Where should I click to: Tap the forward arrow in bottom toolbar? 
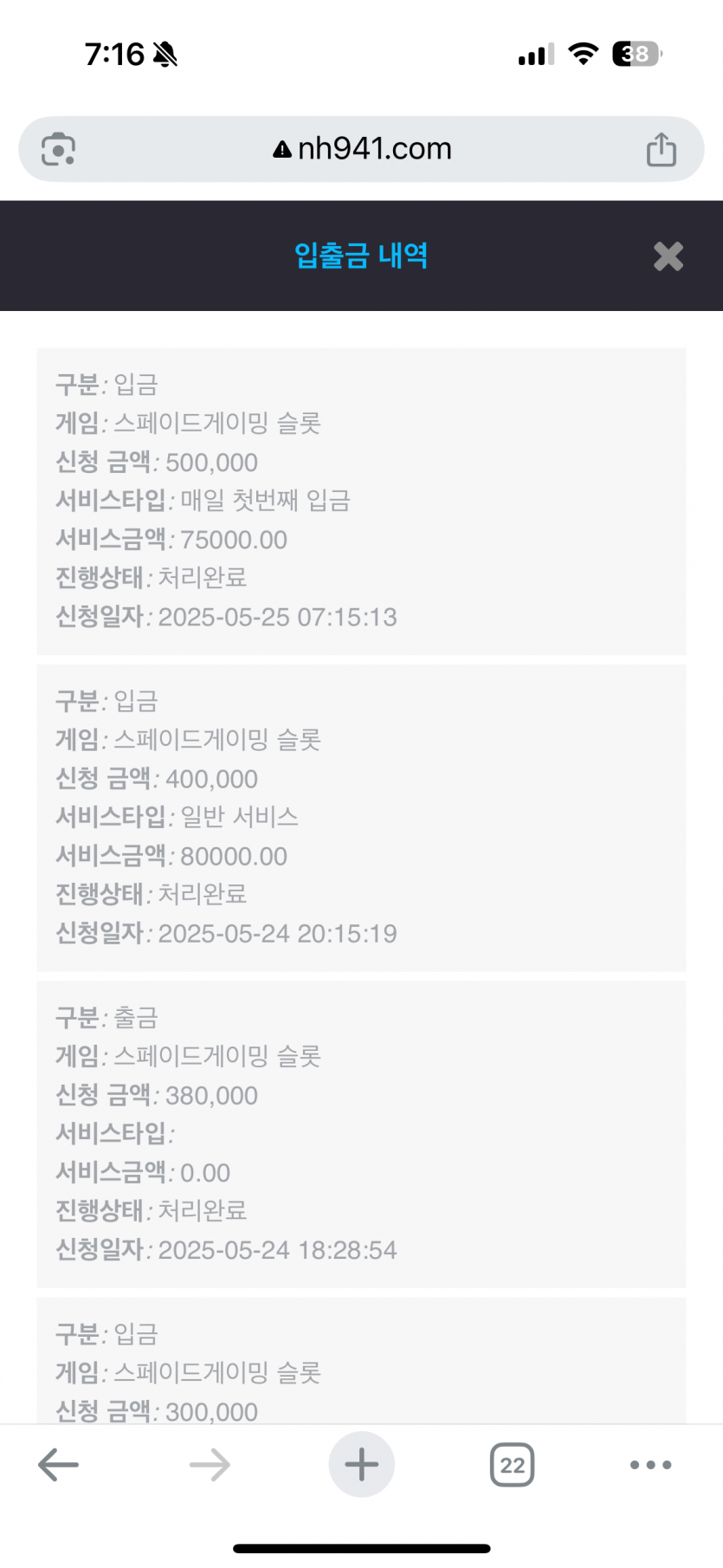point(210,1465)
